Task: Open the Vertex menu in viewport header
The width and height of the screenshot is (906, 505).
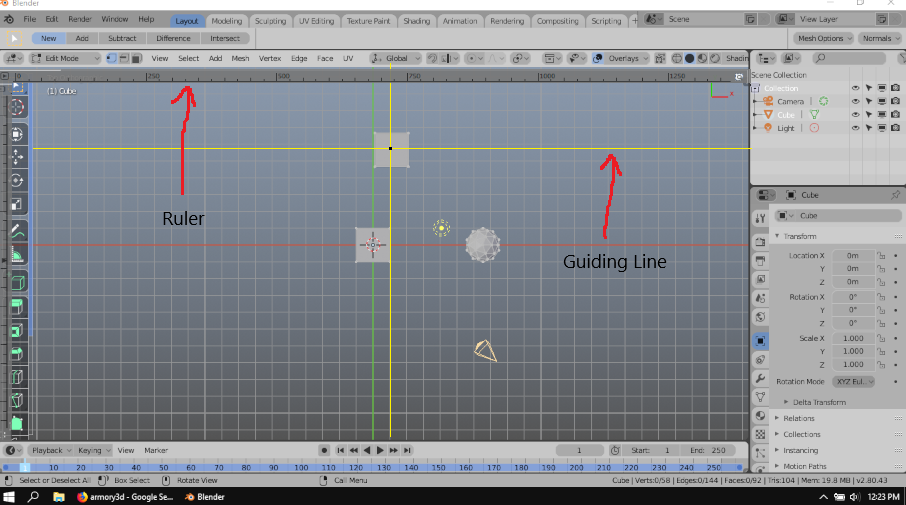Action: 270,58
